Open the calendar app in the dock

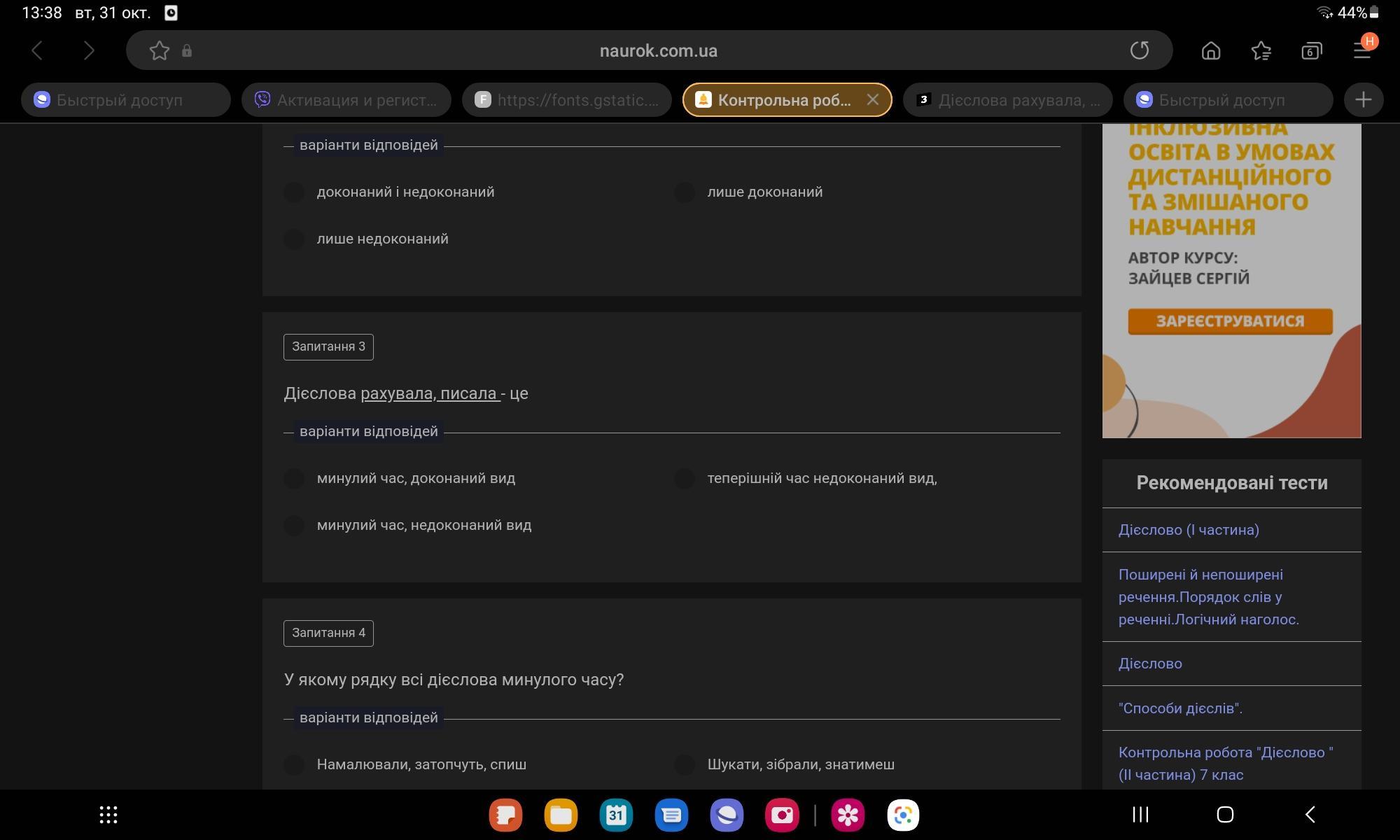click(x=616, y=815)
